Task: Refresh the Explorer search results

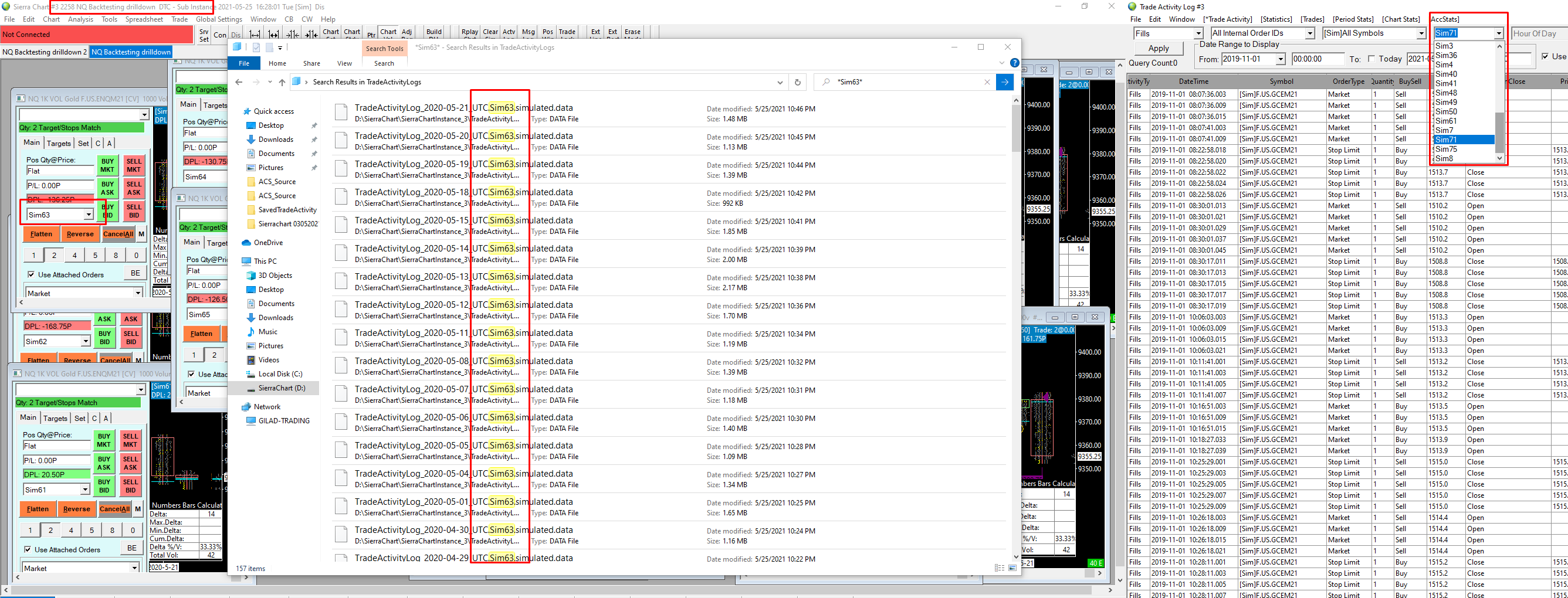Action: (x=797, y=82)
